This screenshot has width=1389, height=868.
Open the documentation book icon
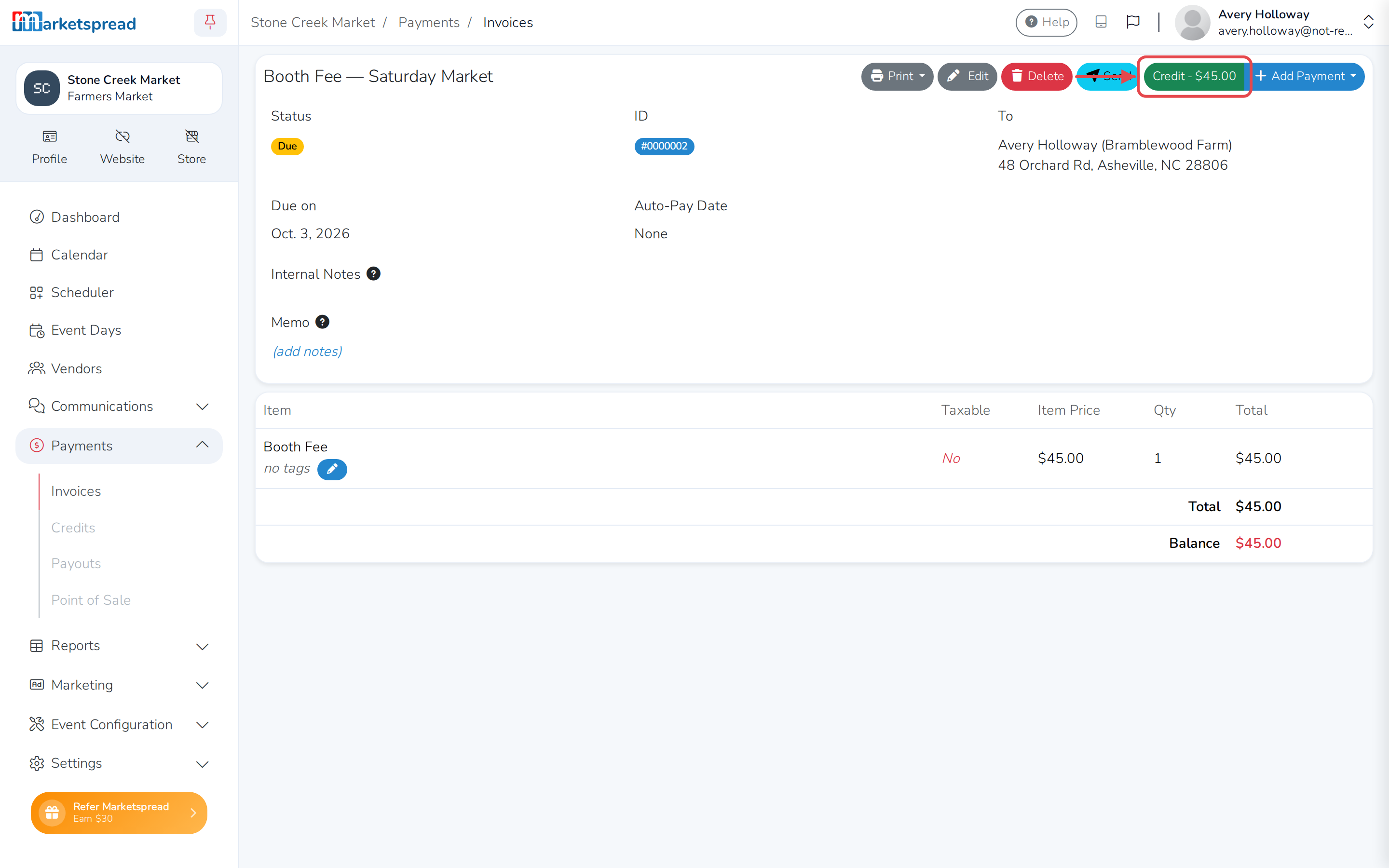coord(1101,22)
